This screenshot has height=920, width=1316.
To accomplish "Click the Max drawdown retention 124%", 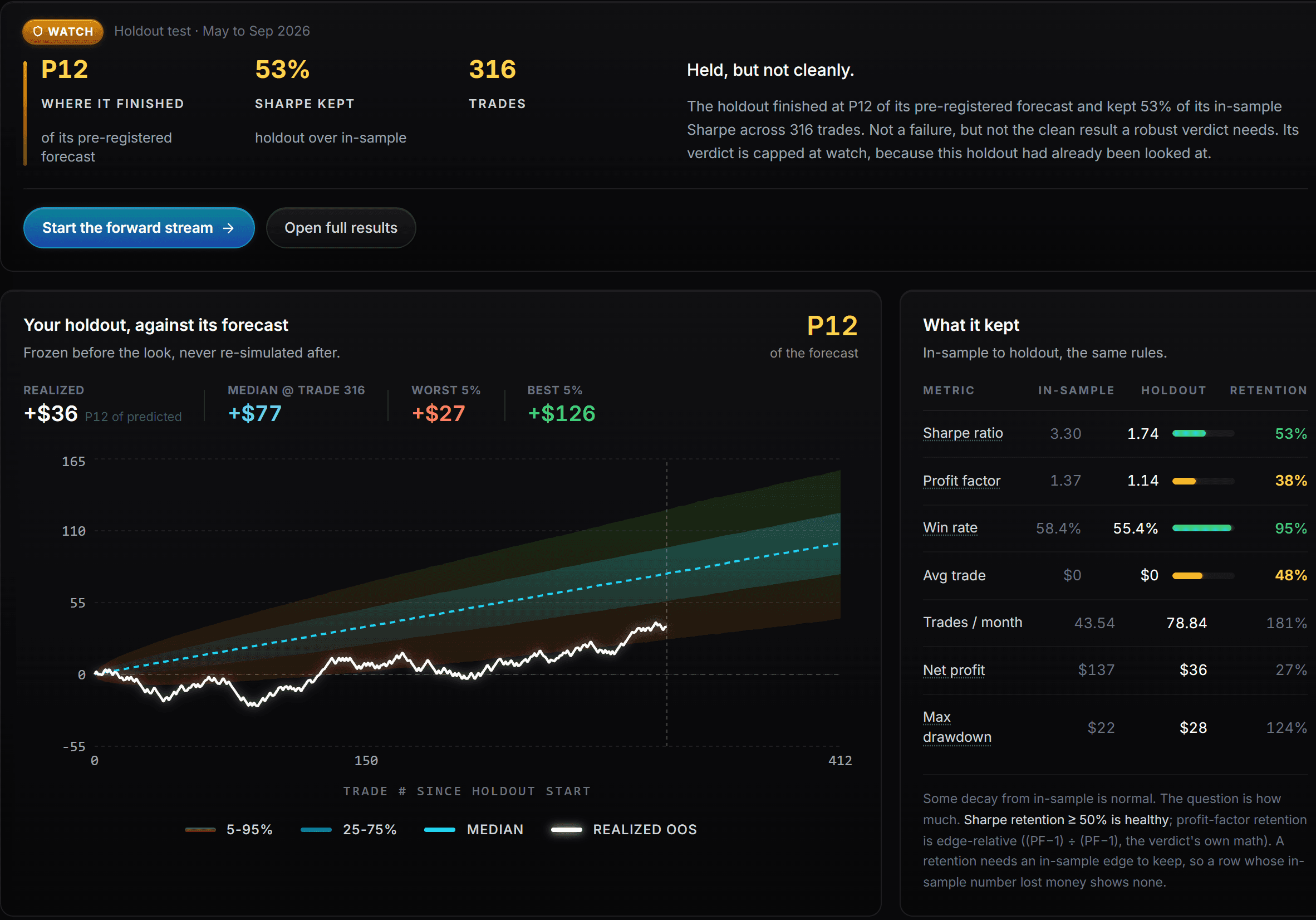I will point(1286,728).
